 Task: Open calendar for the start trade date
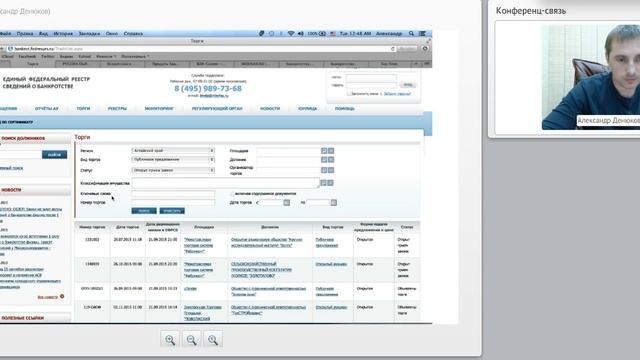tap(287, 202)
